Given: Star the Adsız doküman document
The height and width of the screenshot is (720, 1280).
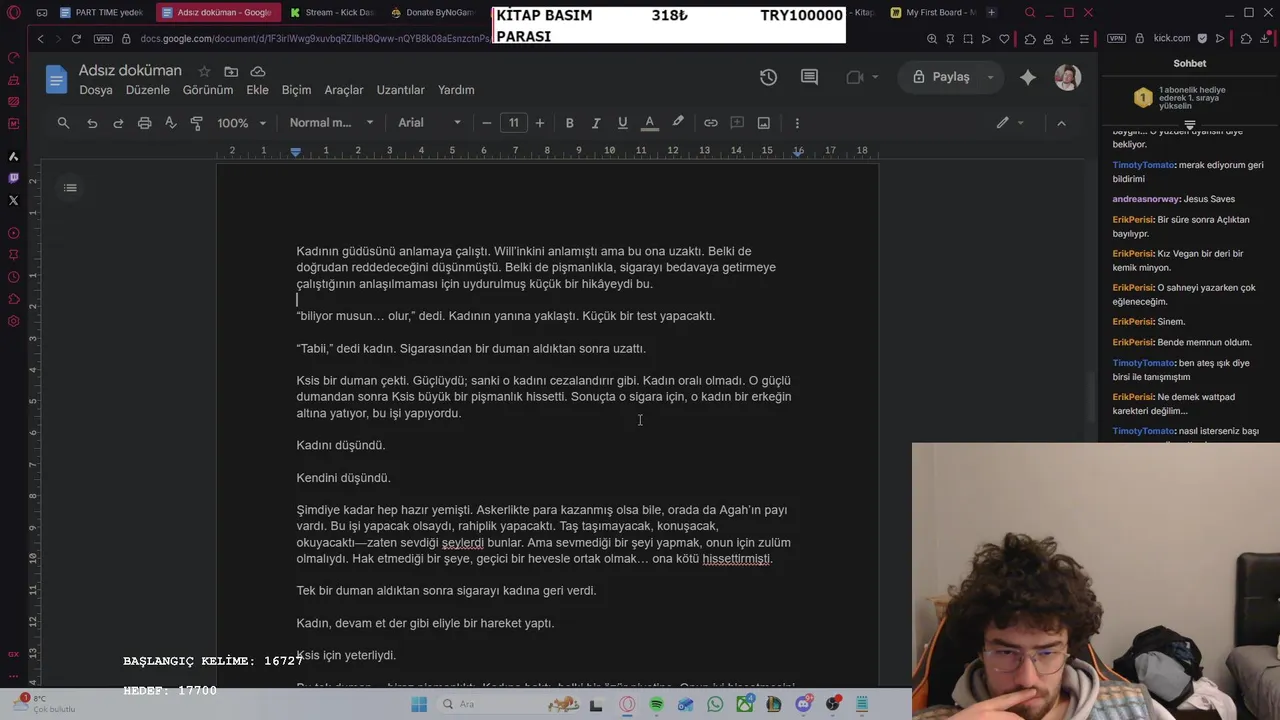Looking at the screenshot, I should click(x=204, y=71).
